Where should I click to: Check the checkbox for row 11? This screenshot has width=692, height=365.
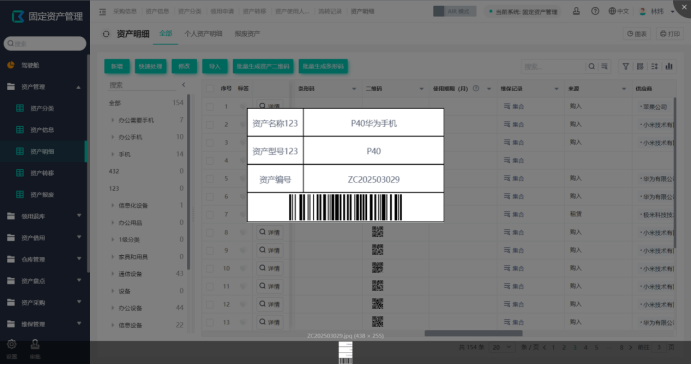pos(210,286)
